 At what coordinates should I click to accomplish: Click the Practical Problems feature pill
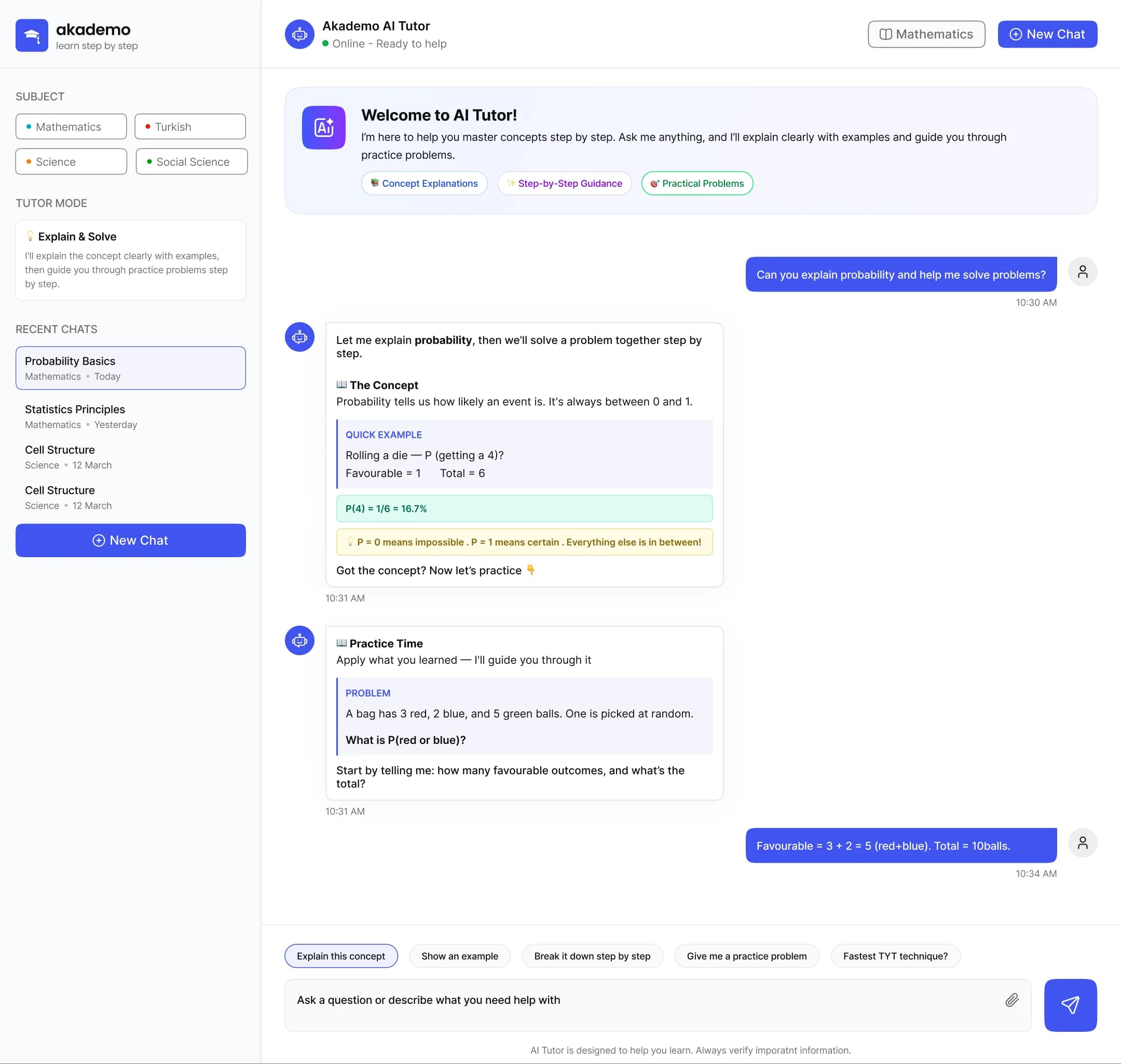(696, 183)
